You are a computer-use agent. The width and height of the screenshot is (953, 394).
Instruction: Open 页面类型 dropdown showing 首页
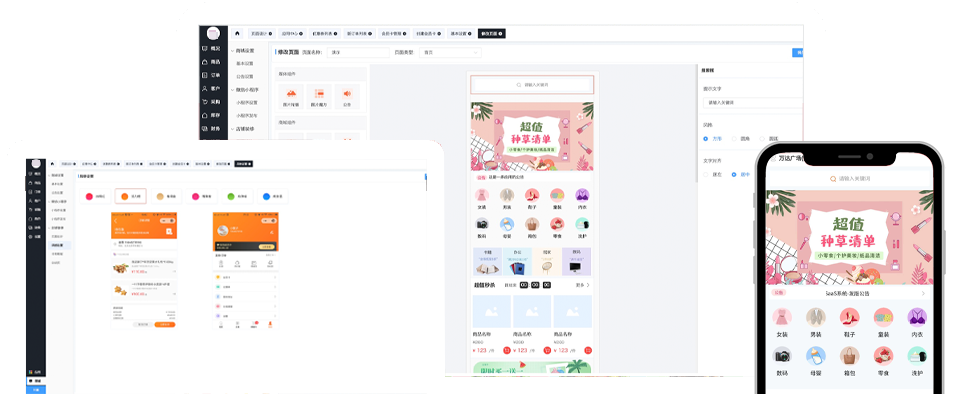[x=450, y=53]
